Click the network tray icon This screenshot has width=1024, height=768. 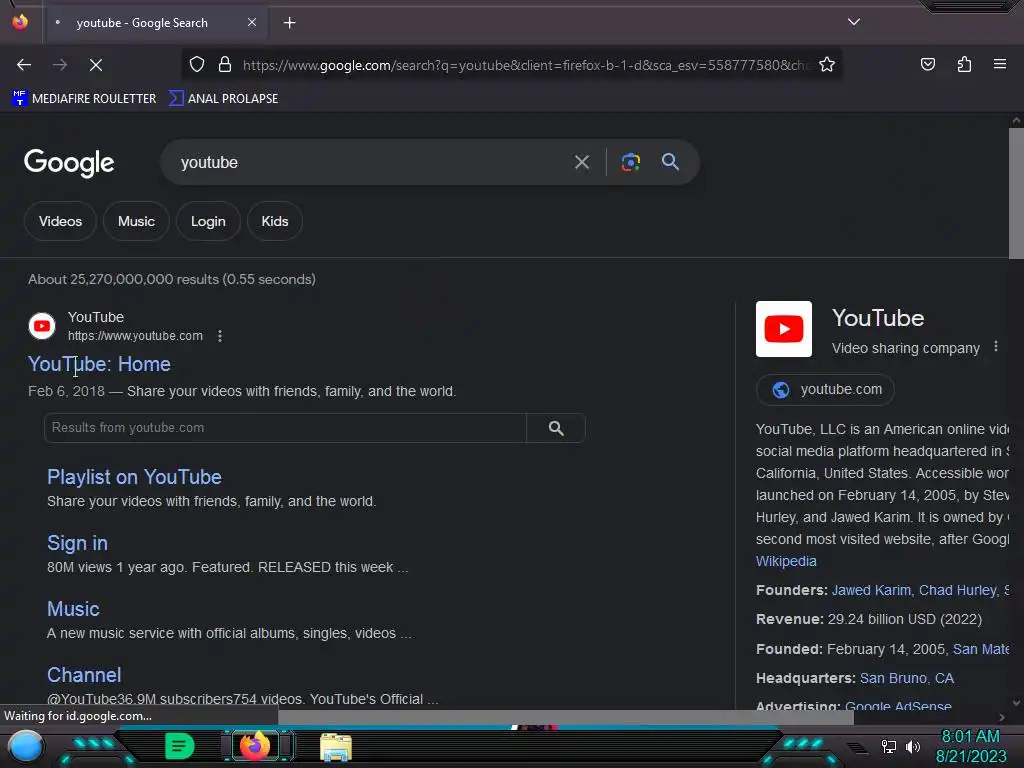[x=888, y=746]
